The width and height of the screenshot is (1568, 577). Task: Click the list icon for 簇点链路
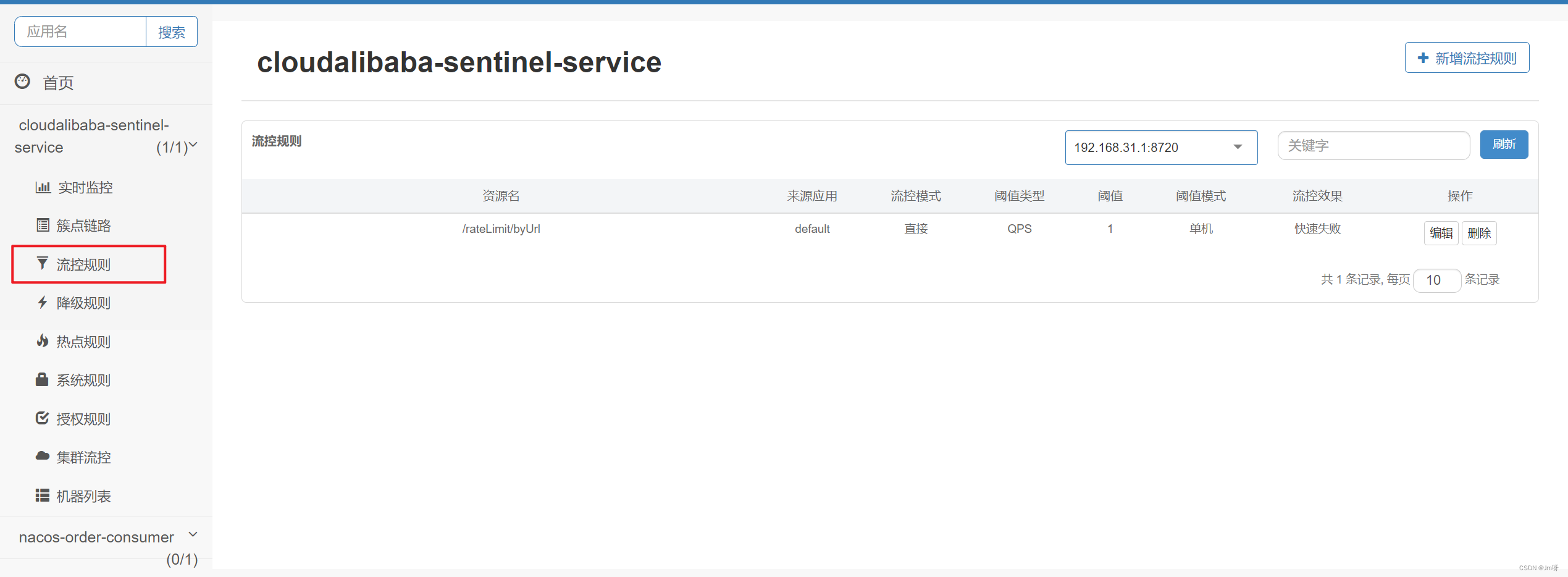click(43, 225)
